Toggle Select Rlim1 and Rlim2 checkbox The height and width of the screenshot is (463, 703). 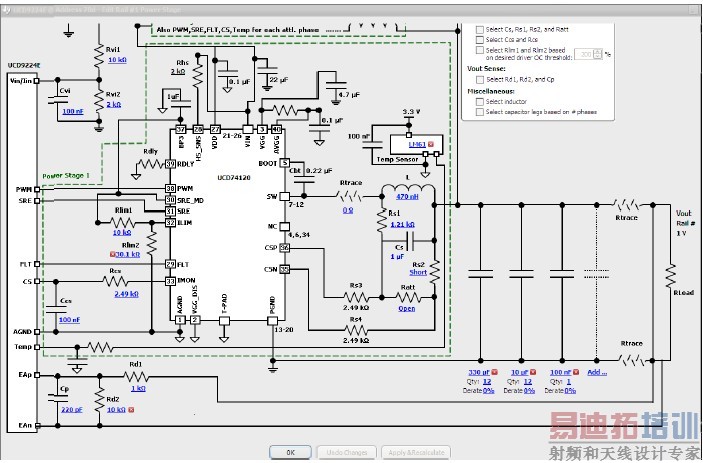point(480,50)
